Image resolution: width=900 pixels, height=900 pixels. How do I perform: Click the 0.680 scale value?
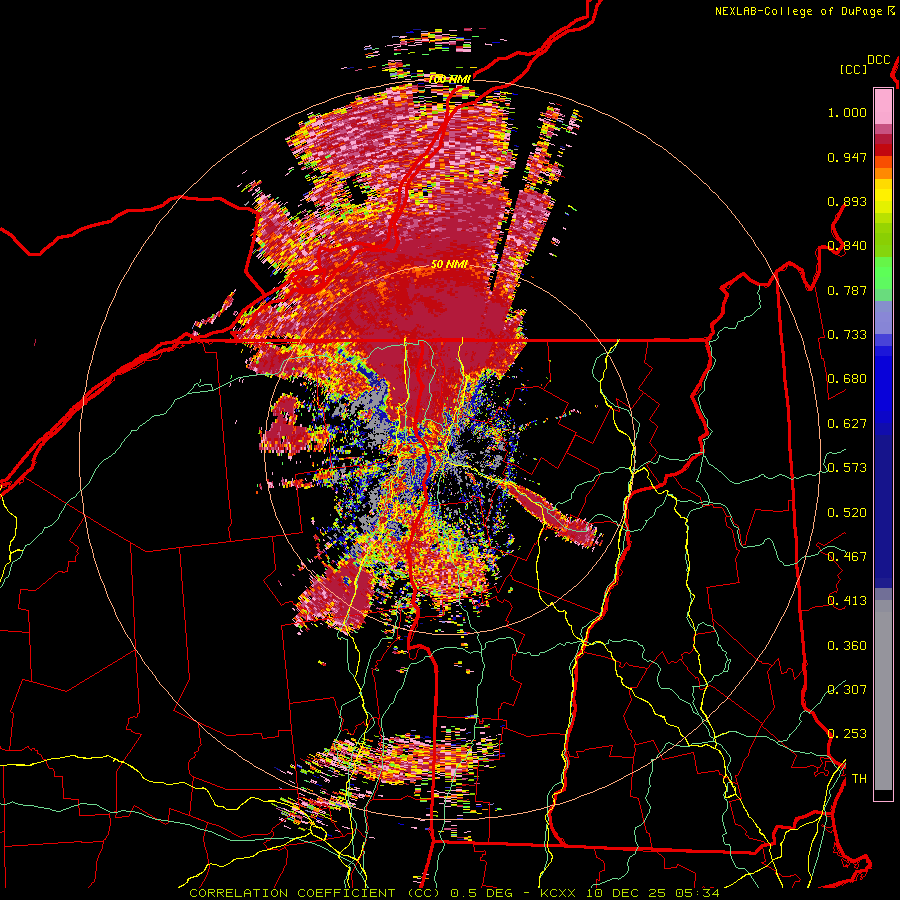[847, 379]
